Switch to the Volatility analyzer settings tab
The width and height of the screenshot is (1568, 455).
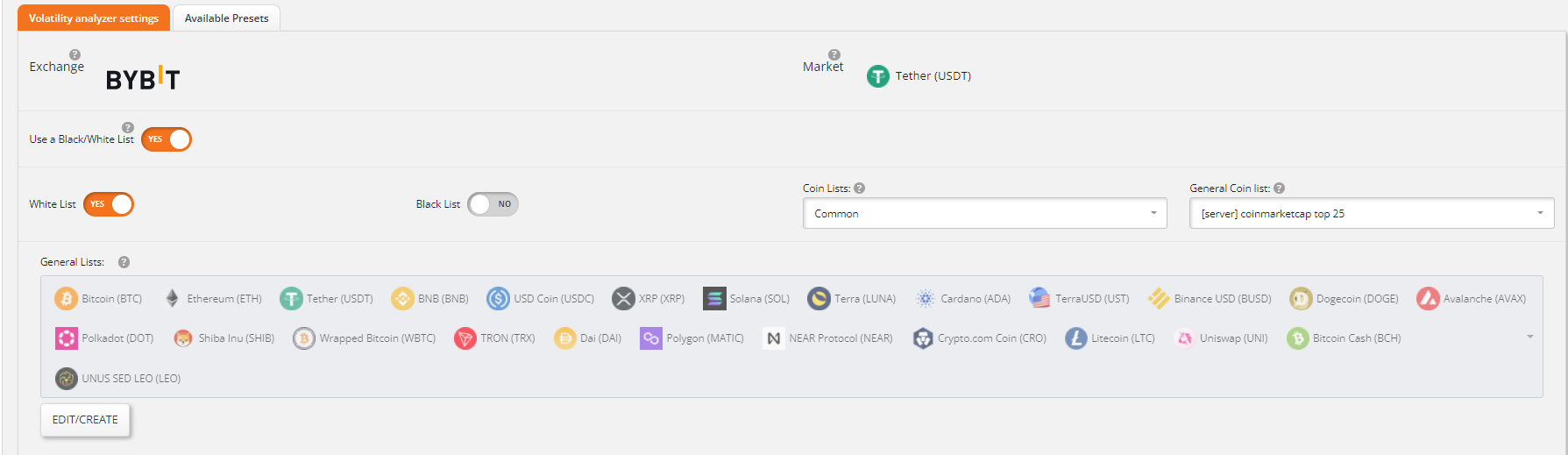coord(94,18)
